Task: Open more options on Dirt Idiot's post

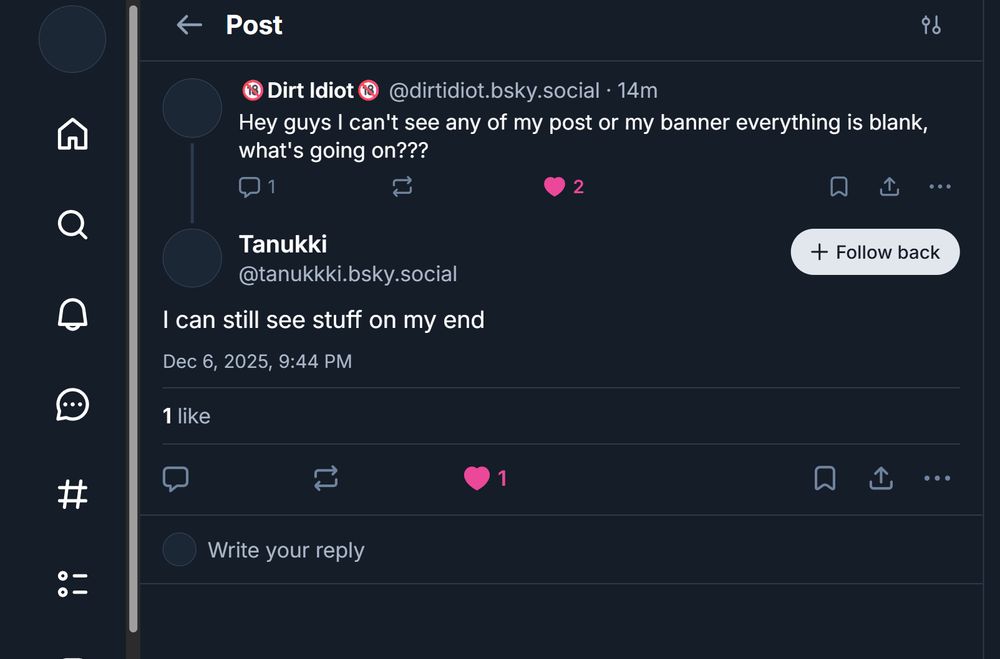Action: pos(940,187)
